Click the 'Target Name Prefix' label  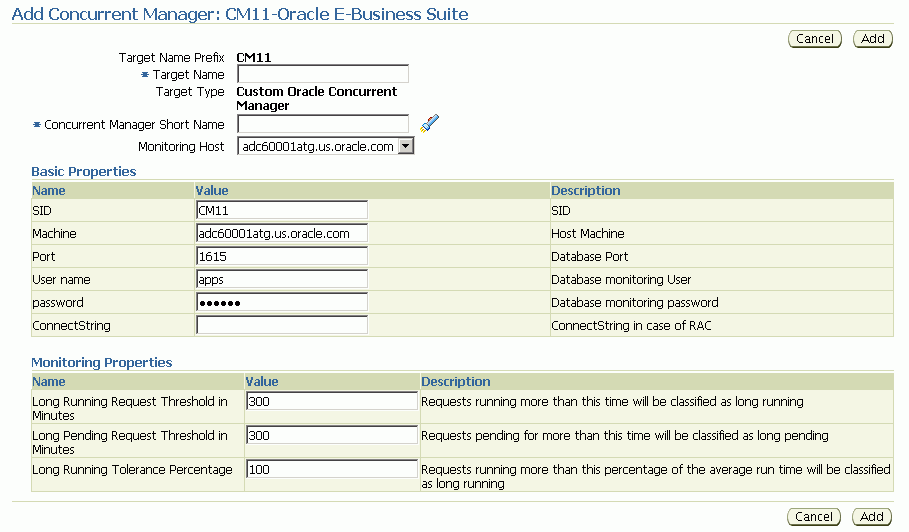pos(172,57)
